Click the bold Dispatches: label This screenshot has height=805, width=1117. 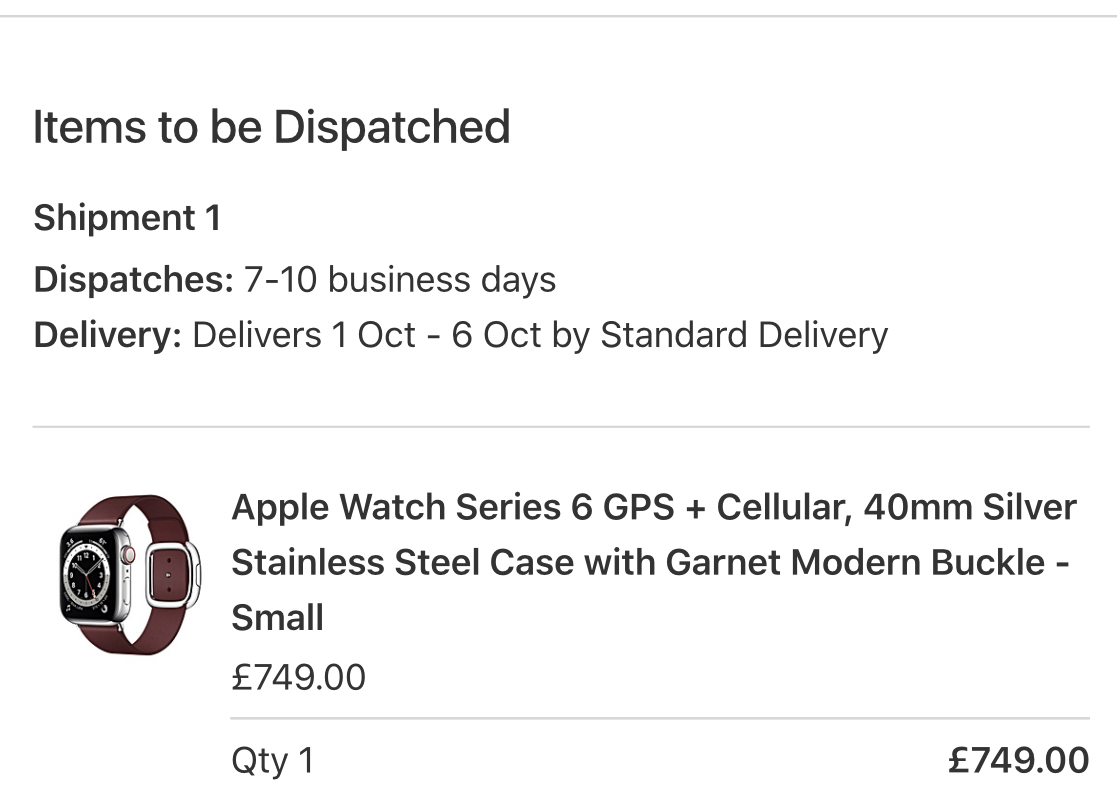133,279
